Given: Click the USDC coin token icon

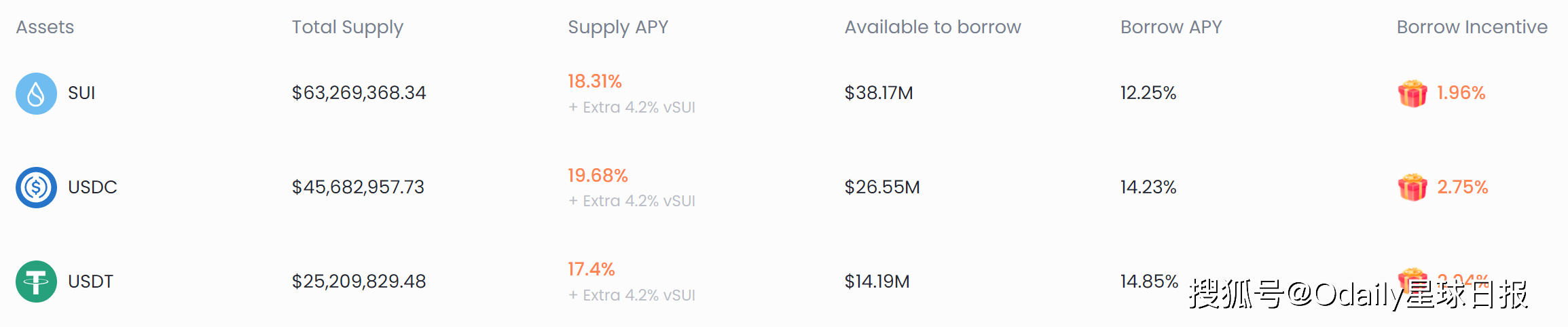Looking at the screenshot, I should [x=36, y=187].
